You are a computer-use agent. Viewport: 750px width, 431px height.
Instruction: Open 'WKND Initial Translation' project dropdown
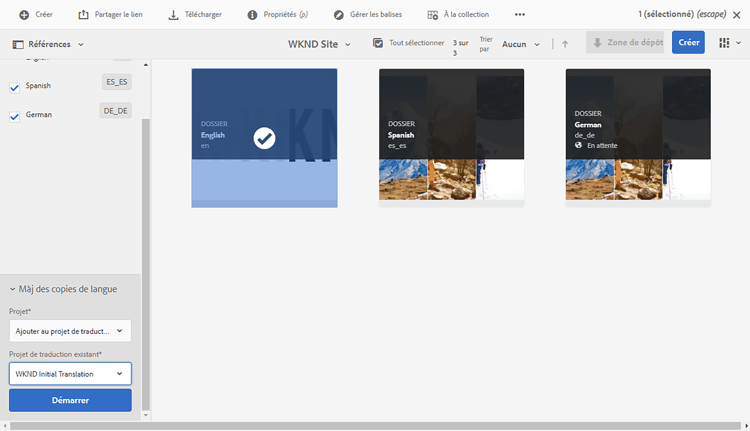tap(70, 374)
